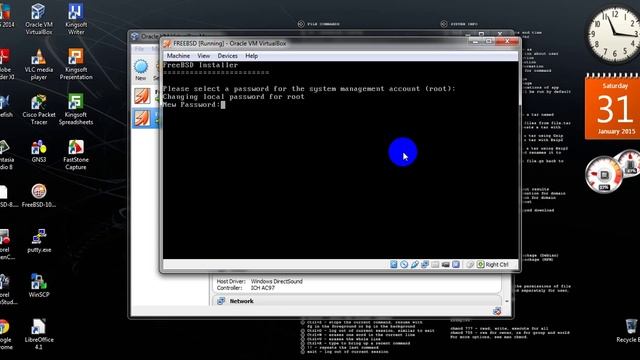
Task: Click the Host Driver Windows DirectSound text
Action: coord(260,281)
